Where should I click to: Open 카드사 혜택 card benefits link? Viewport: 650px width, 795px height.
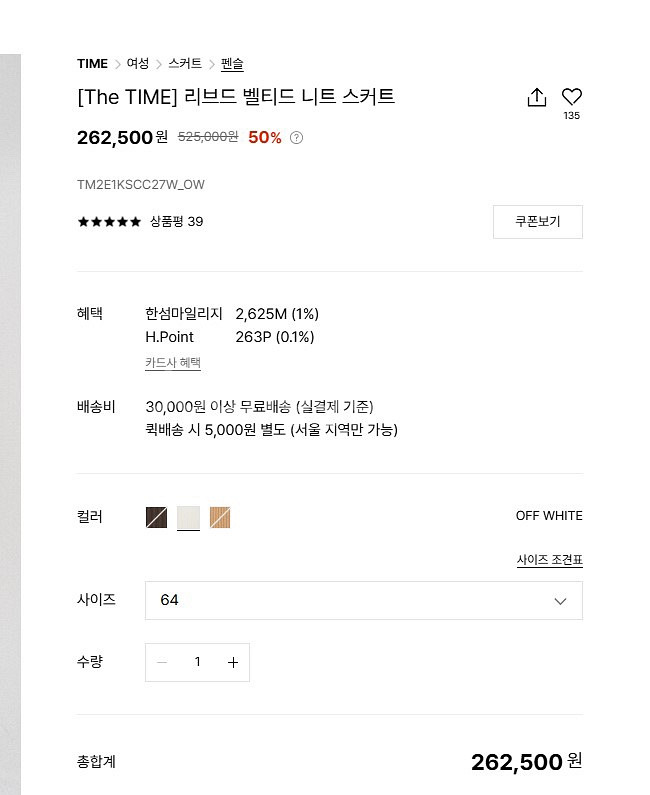(173, 363)
